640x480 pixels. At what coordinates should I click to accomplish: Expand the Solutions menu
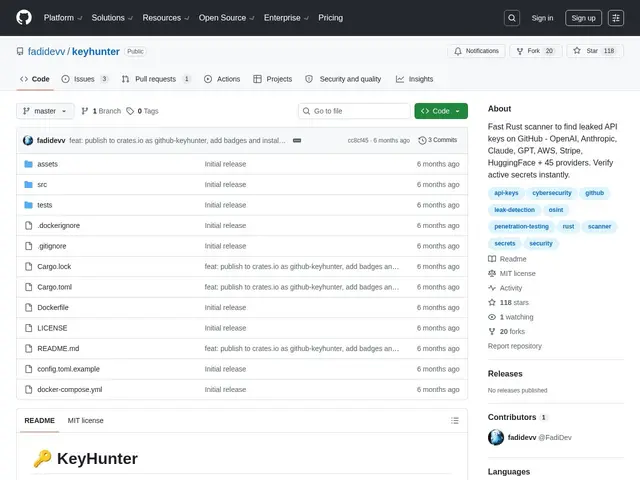pyautogui.click(x=112, y=18)
